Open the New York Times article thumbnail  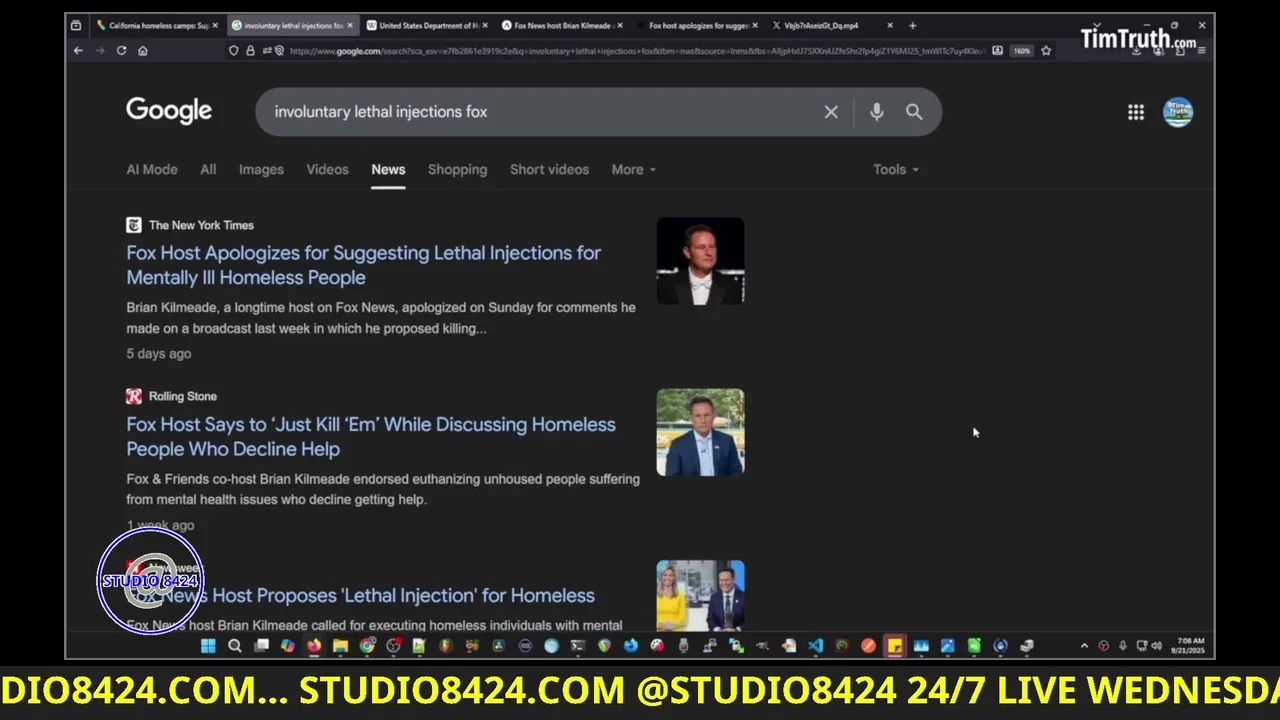[700, 261]
